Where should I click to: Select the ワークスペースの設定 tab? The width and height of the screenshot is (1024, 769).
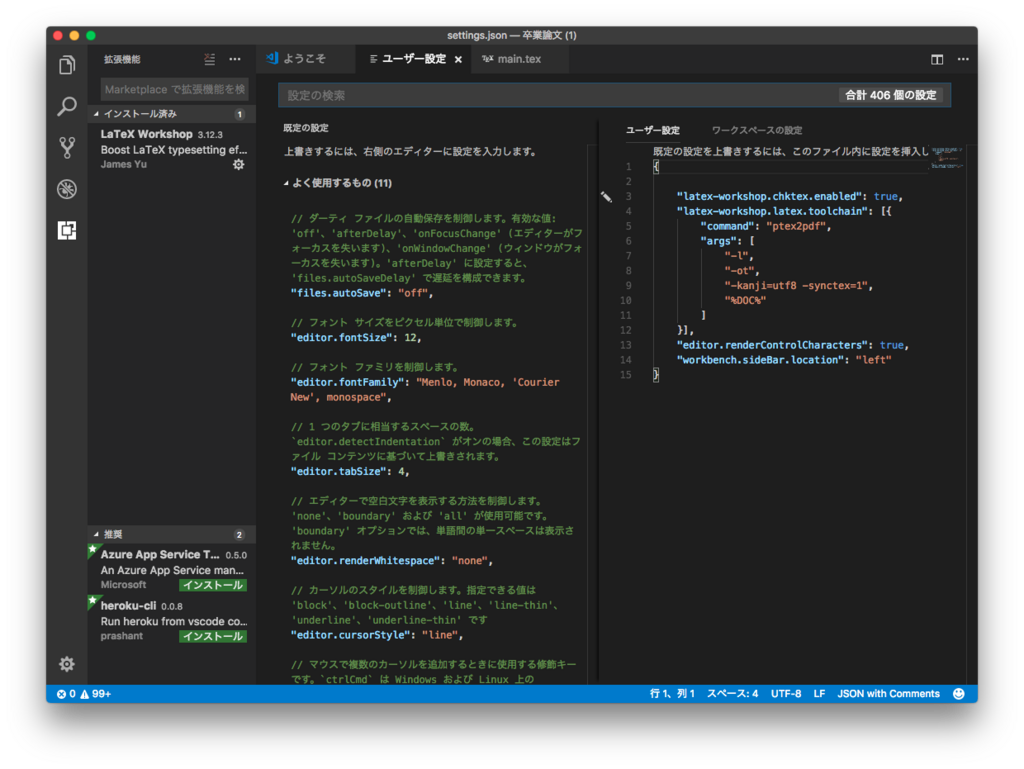click(x=757, y=131)
